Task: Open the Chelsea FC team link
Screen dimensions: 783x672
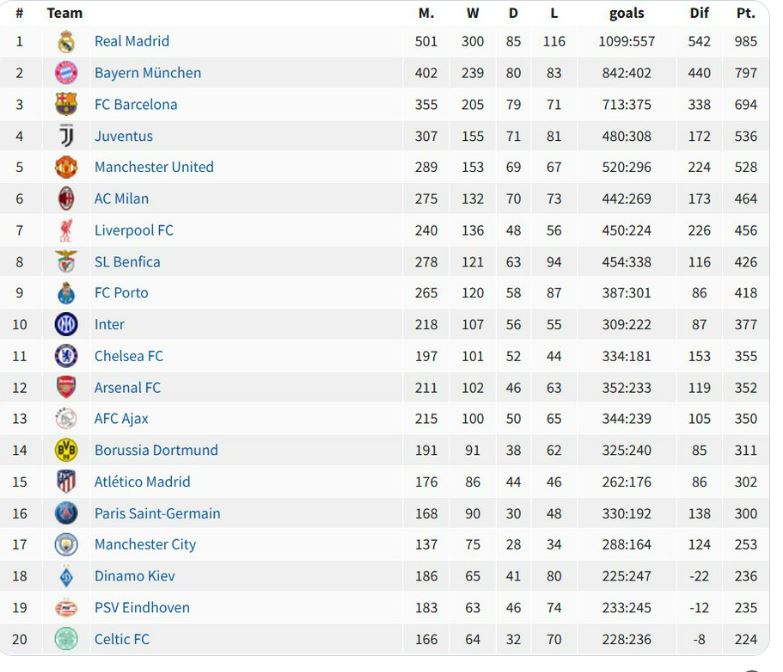Action: [x=128, y=356]
